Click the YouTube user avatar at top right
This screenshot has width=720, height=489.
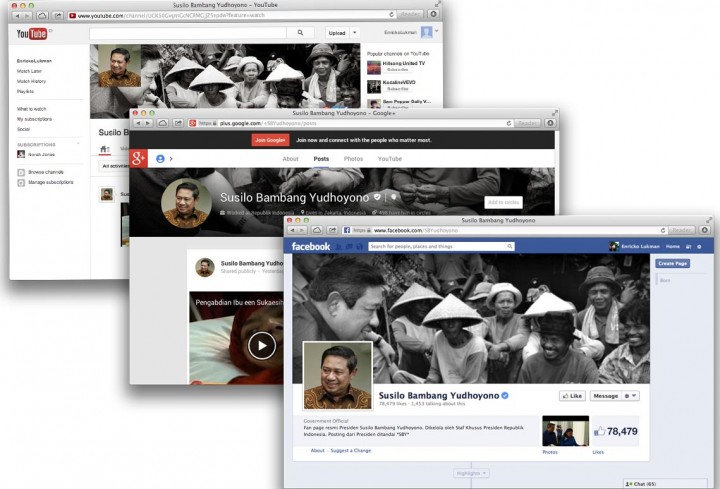point(427,32)
